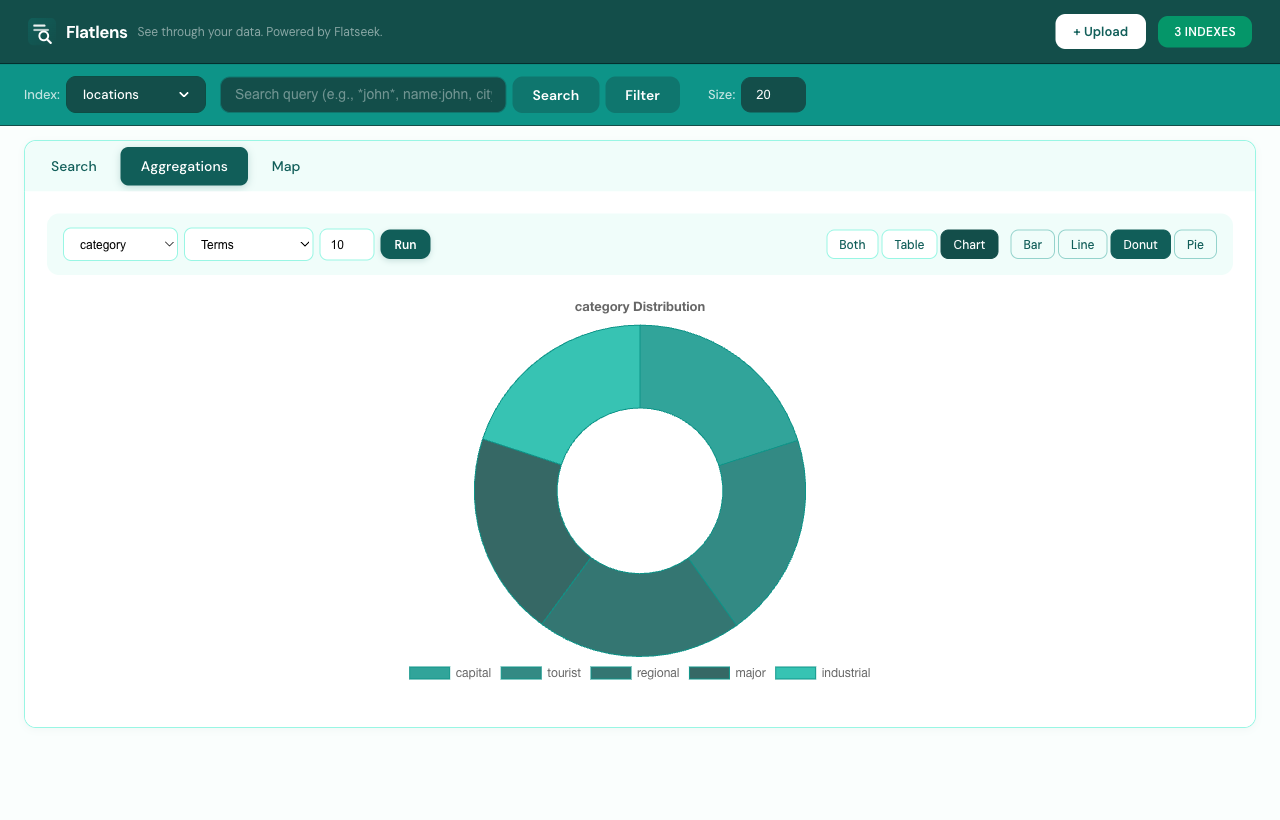
Task: Toggle the industrial legend entry
Action: point(822,672)
